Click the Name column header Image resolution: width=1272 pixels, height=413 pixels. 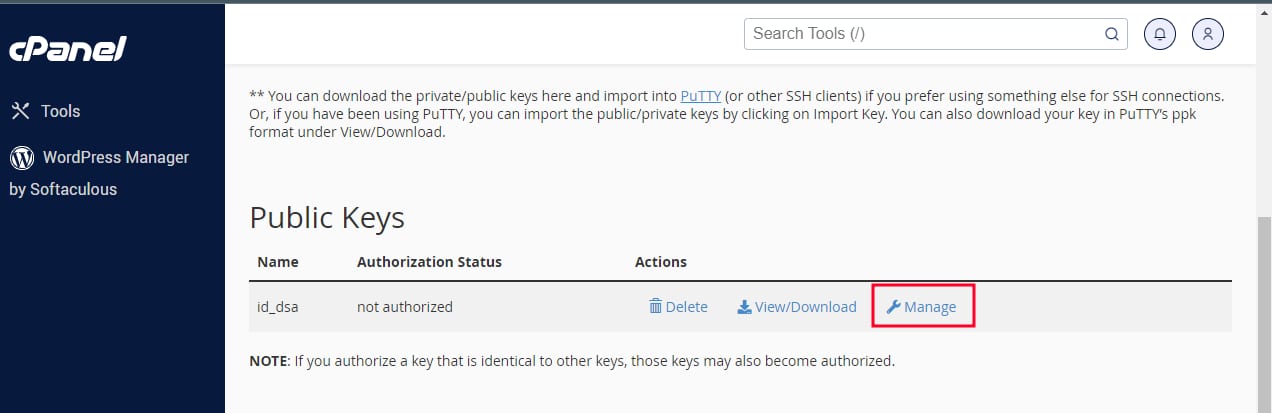click(278, 262)
